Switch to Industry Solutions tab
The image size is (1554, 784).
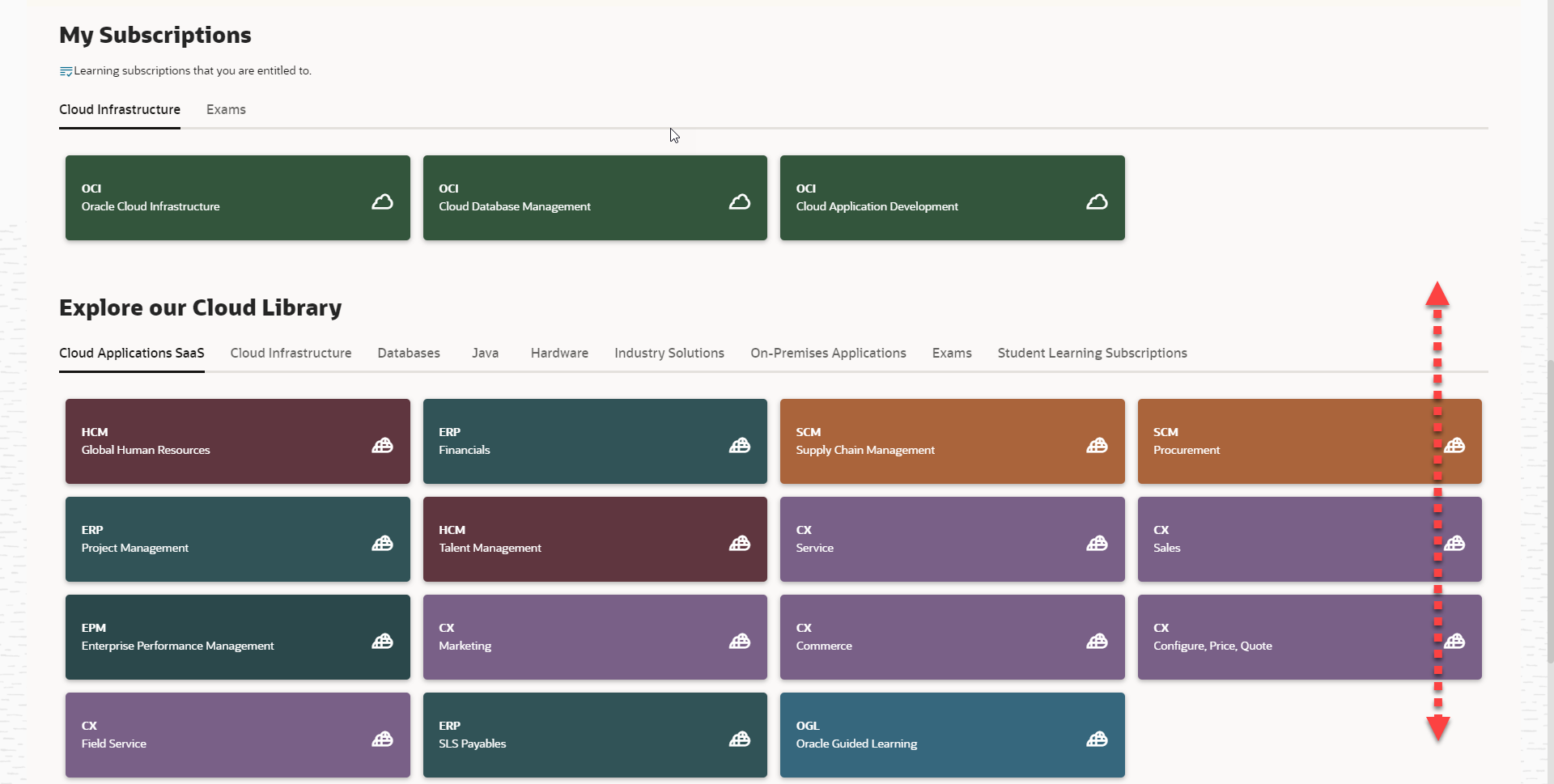[x=669, y=353]
